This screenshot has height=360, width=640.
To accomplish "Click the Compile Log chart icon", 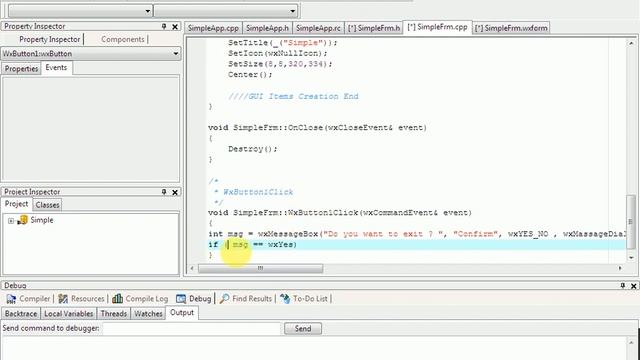I will click(x=117, y=299).
